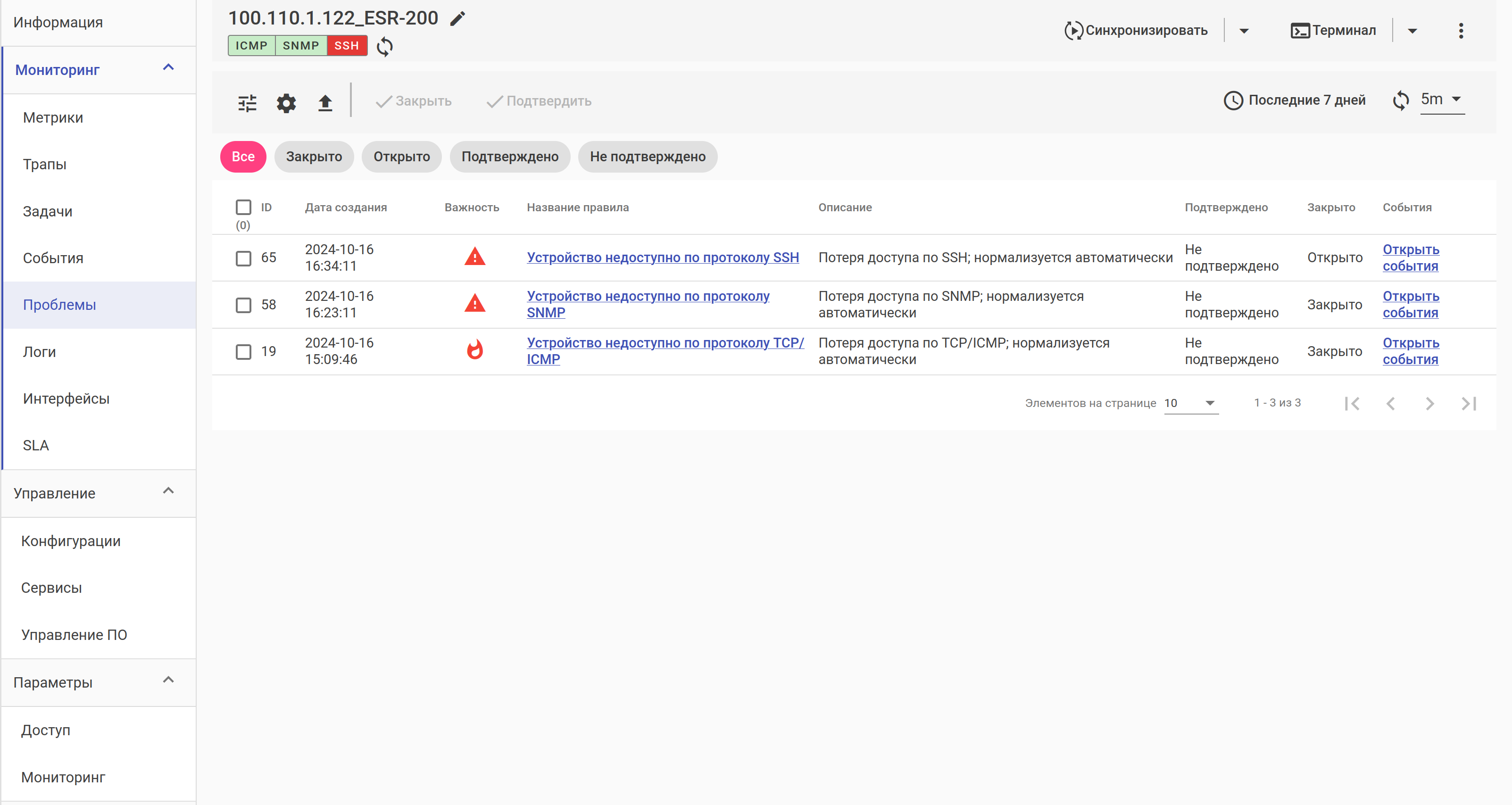Viewport: 1512px width, 805px height.
Task: Click the critical flame icon for problem 19
Action: pyautogui.click(x=474, y=350)
